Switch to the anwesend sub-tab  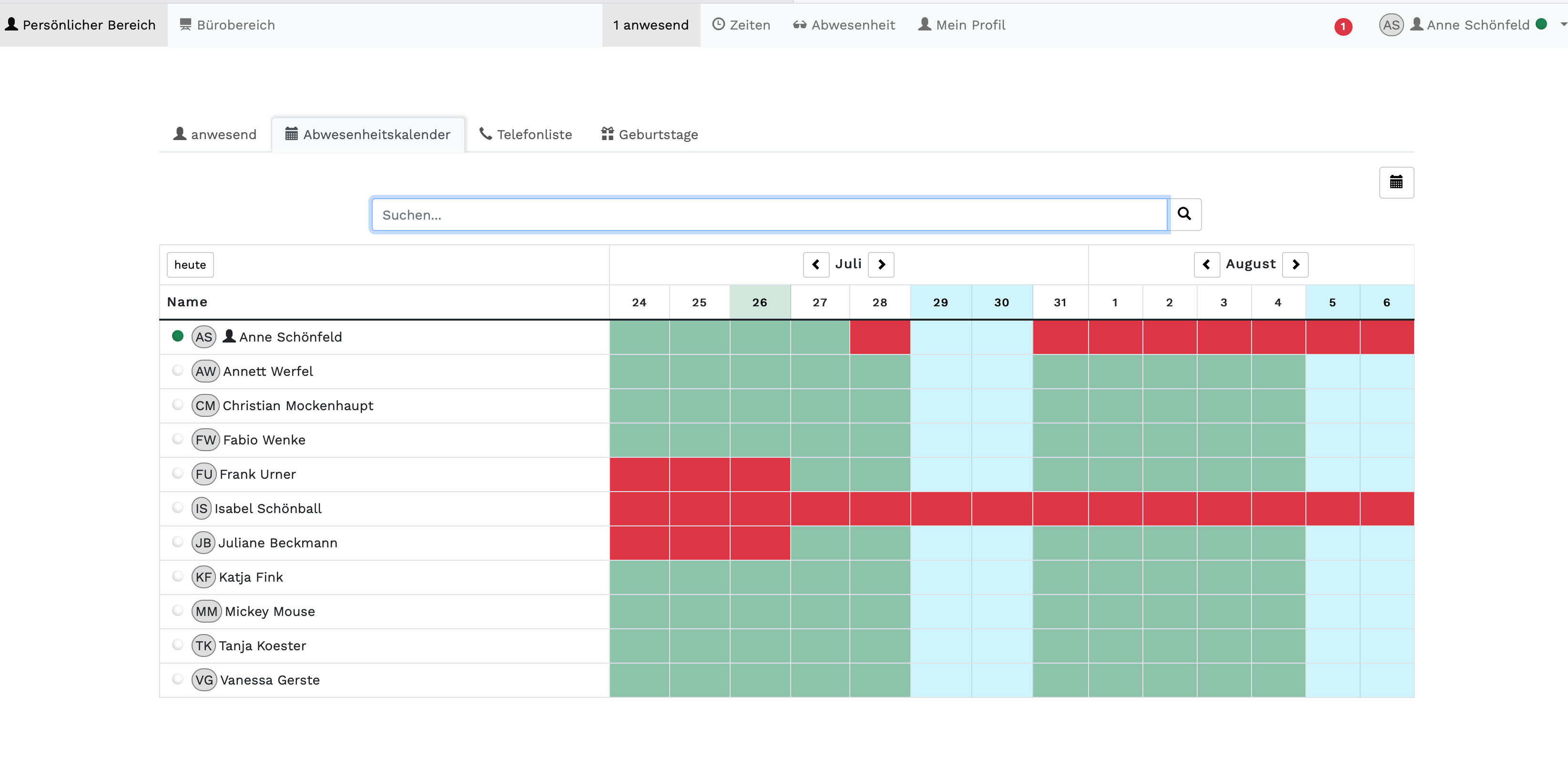215,134
